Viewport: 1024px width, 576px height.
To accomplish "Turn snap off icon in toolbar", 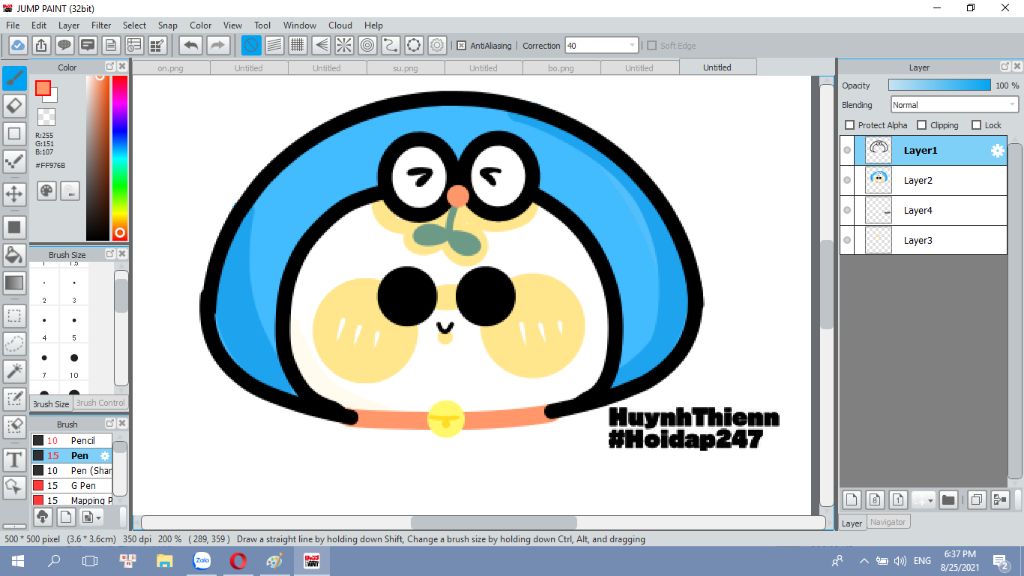I will pyautogui.click(x=251, y=45).
